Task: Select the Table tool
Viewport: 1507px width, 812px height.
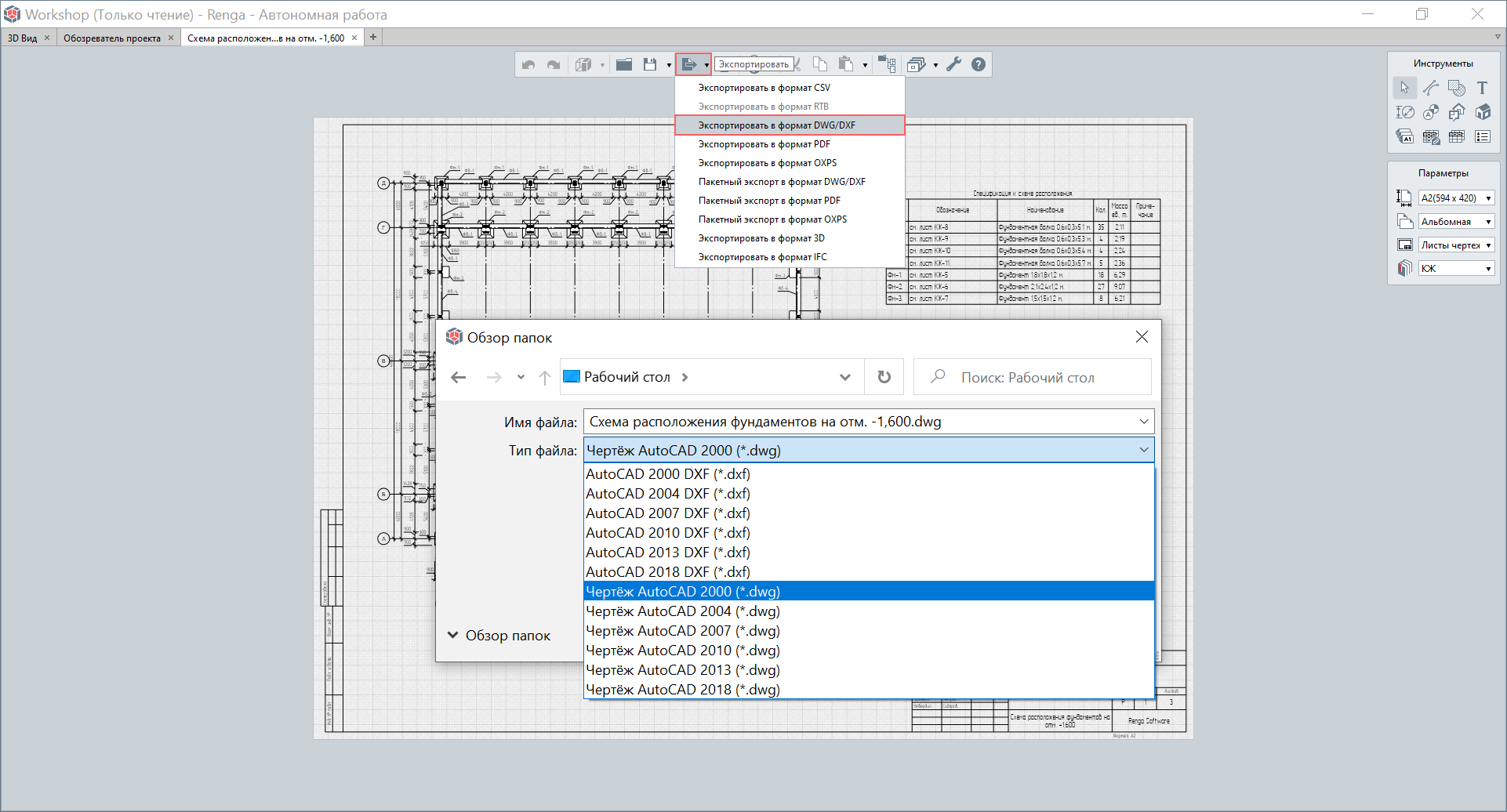Action: tap(1457, 136)
